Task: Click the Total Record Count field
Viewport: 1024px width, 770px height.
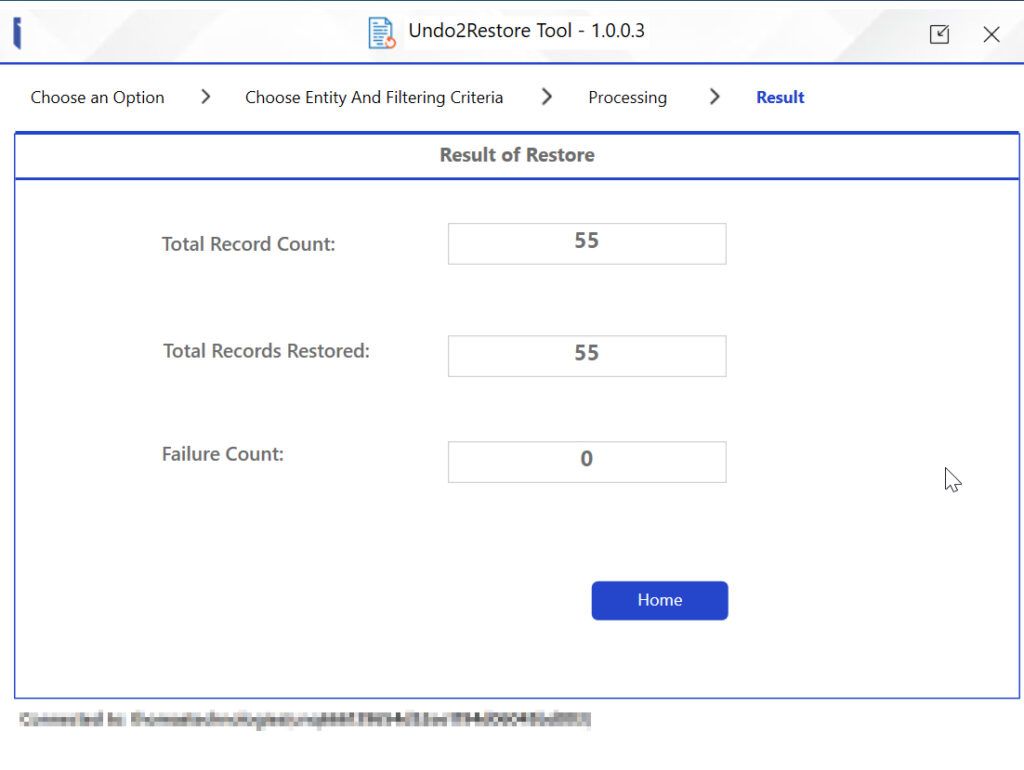Action: 586,244
